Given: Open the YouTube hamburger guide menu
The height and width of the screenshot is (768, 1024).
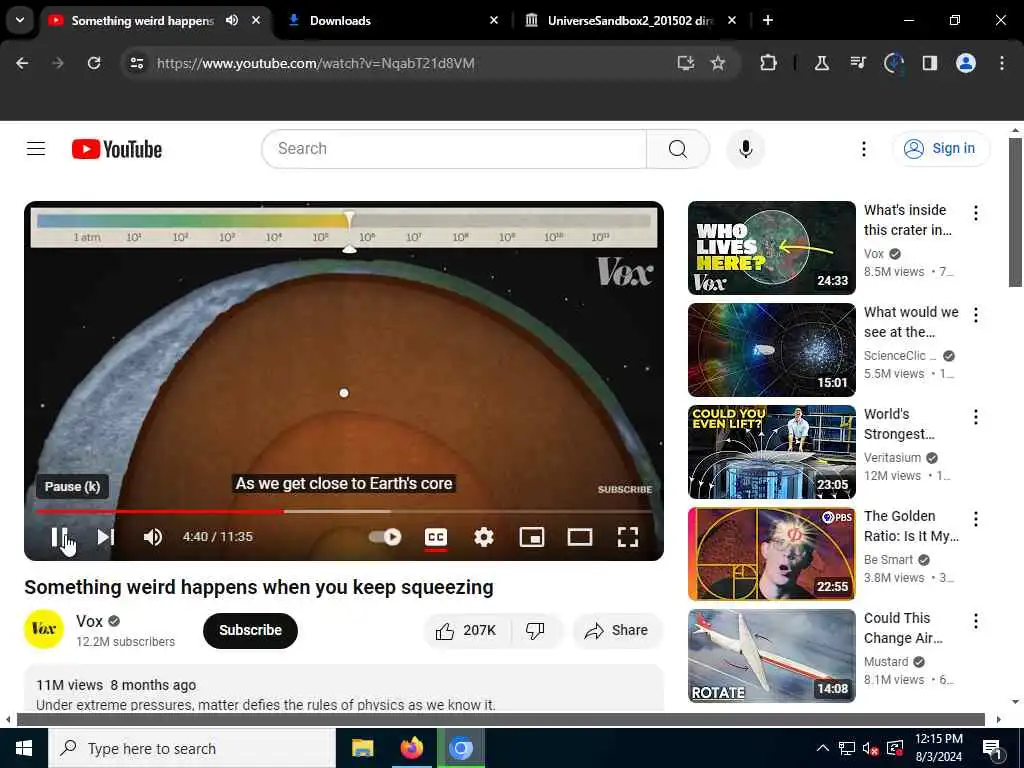Looking at the screenshot, I should (x=36, y=149).
